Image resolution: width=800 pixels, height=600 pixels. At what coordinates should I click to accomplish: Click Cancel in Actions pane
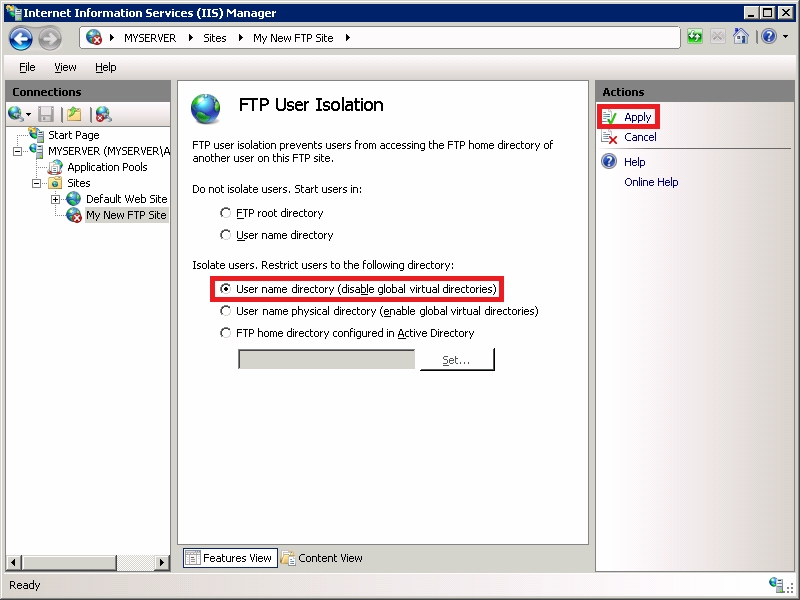(640, 137)
